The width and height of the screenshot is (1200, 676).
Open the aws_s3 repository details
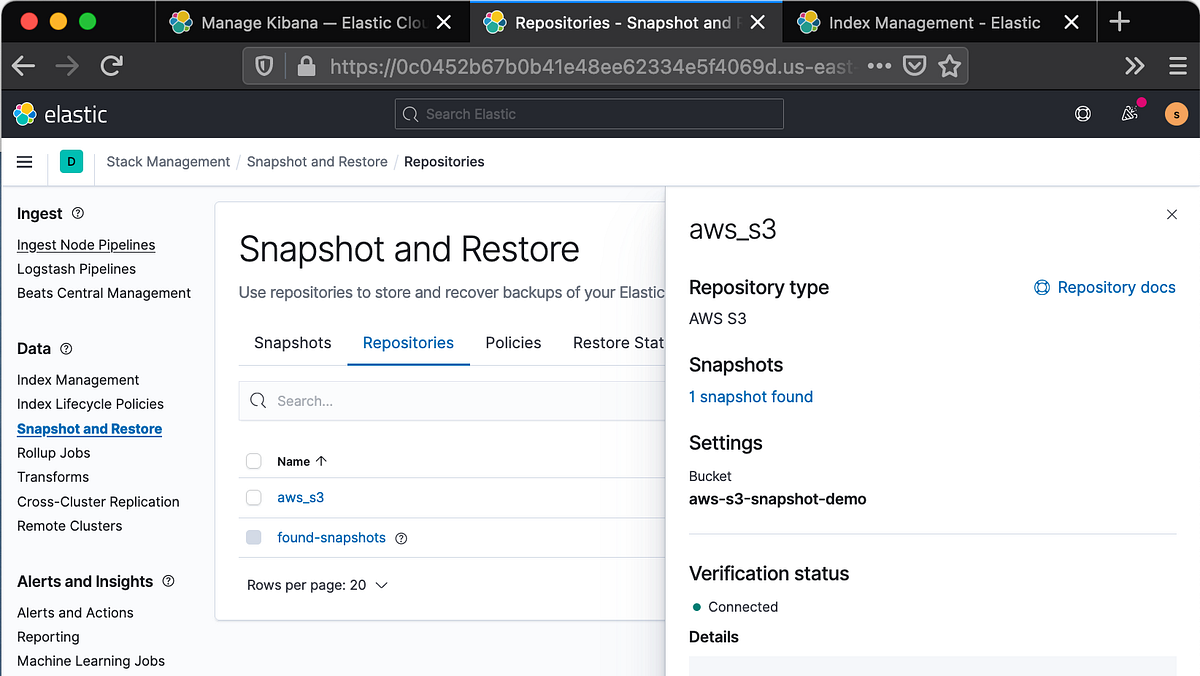point(300,497)
